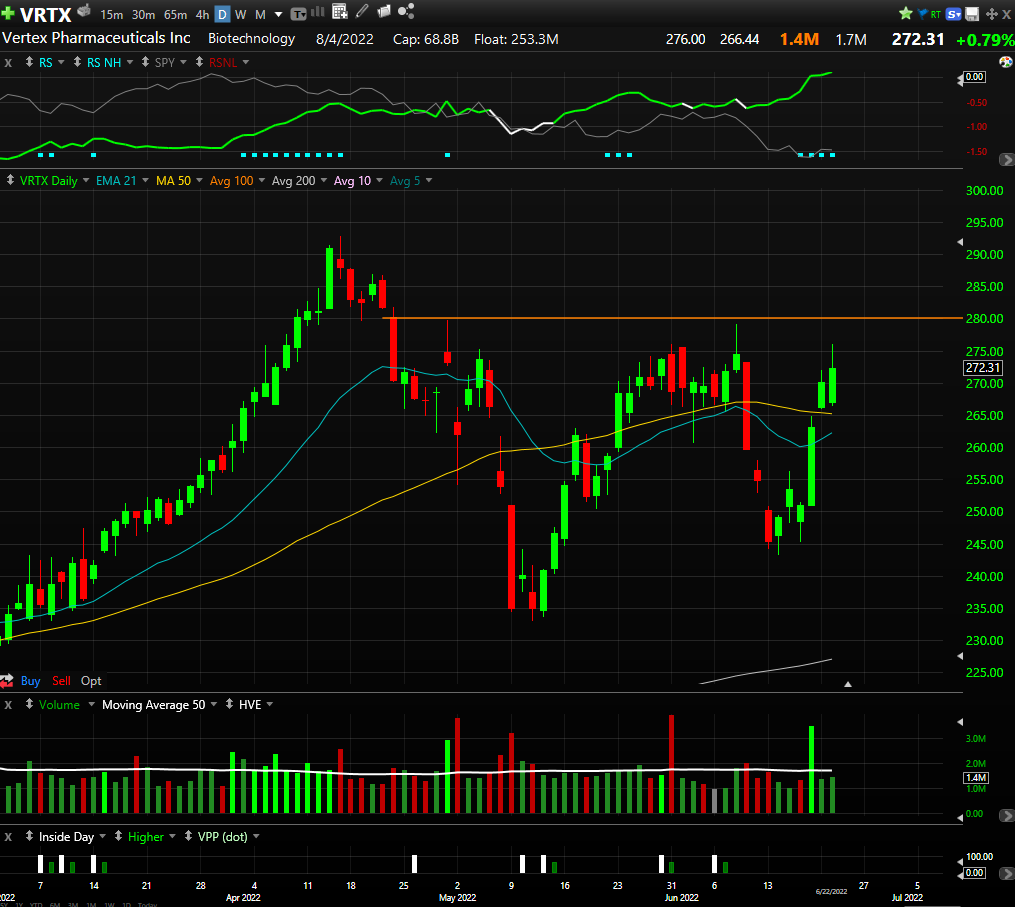Click the up-down arrows before Inside Day
The image size is (1015, 907).
[29, 836]
